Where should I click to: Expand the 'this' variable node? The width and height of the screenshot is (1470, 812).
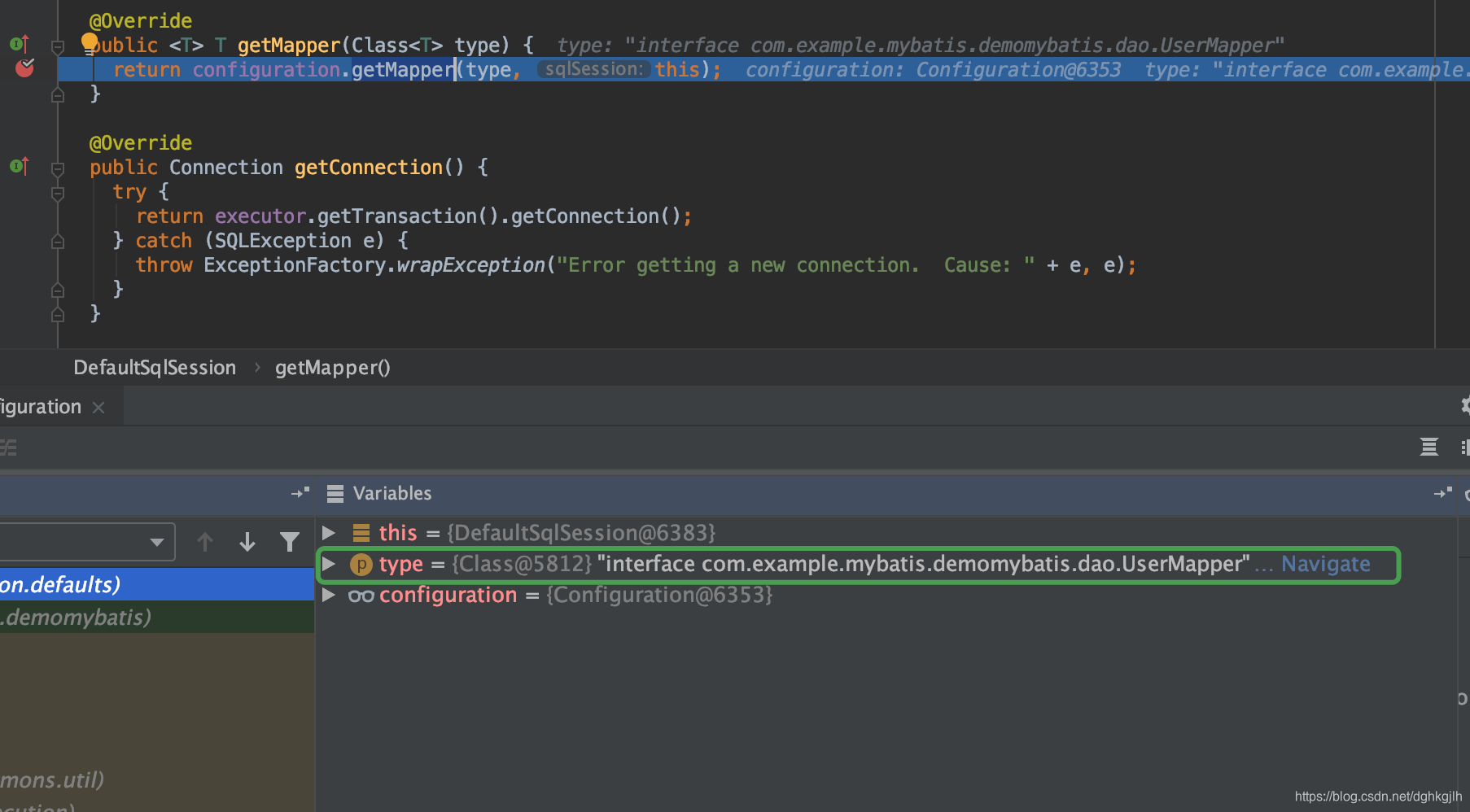329,533
